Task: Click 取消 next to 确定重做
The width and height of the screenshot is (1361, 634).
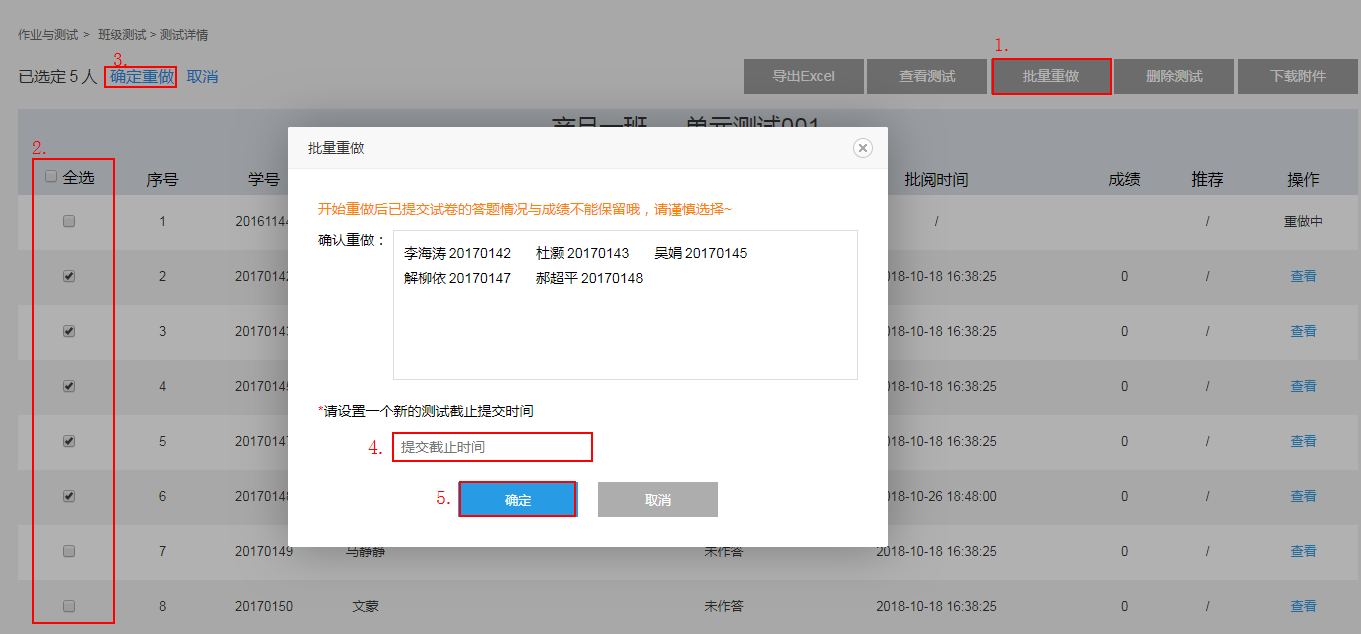Action: click(202, 77)
